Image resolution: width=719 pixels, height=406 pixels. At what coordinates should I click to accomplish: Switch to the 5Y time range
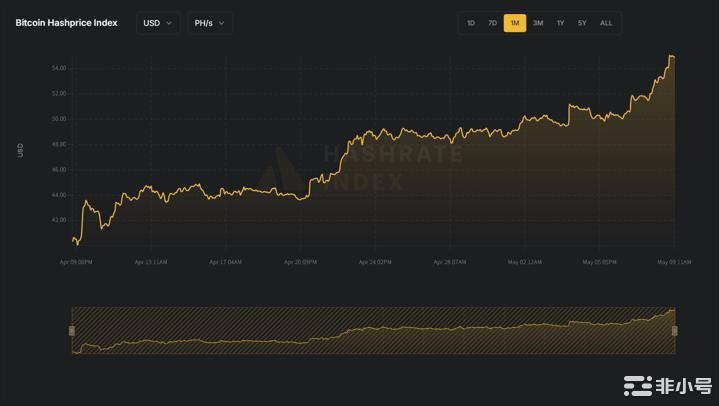(582, 23)
